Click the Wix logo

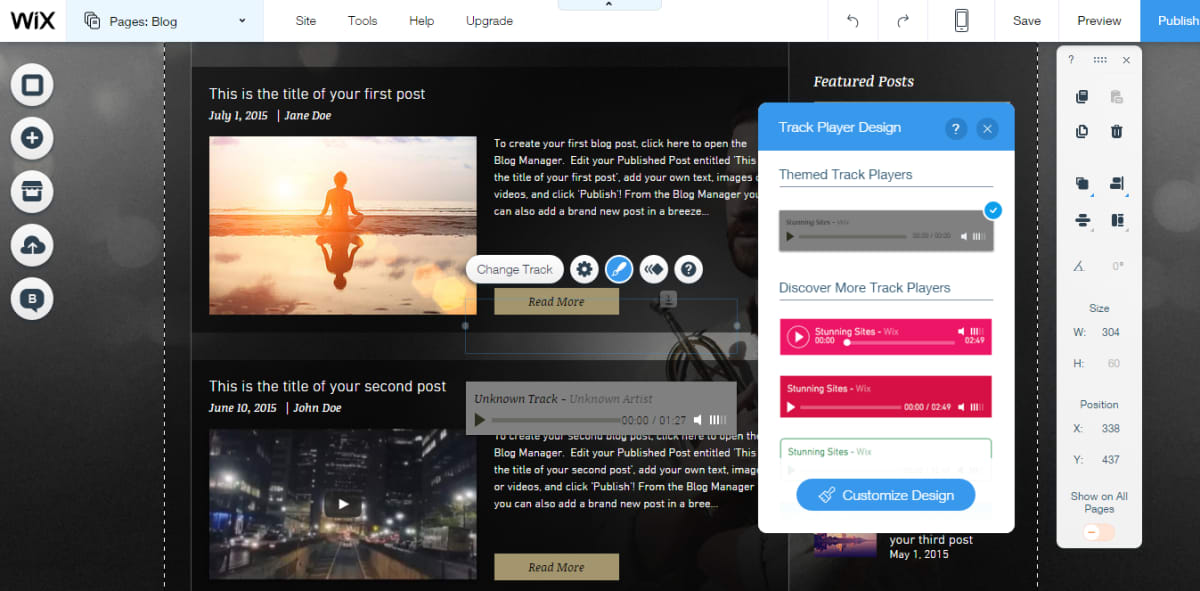point(32,20)
